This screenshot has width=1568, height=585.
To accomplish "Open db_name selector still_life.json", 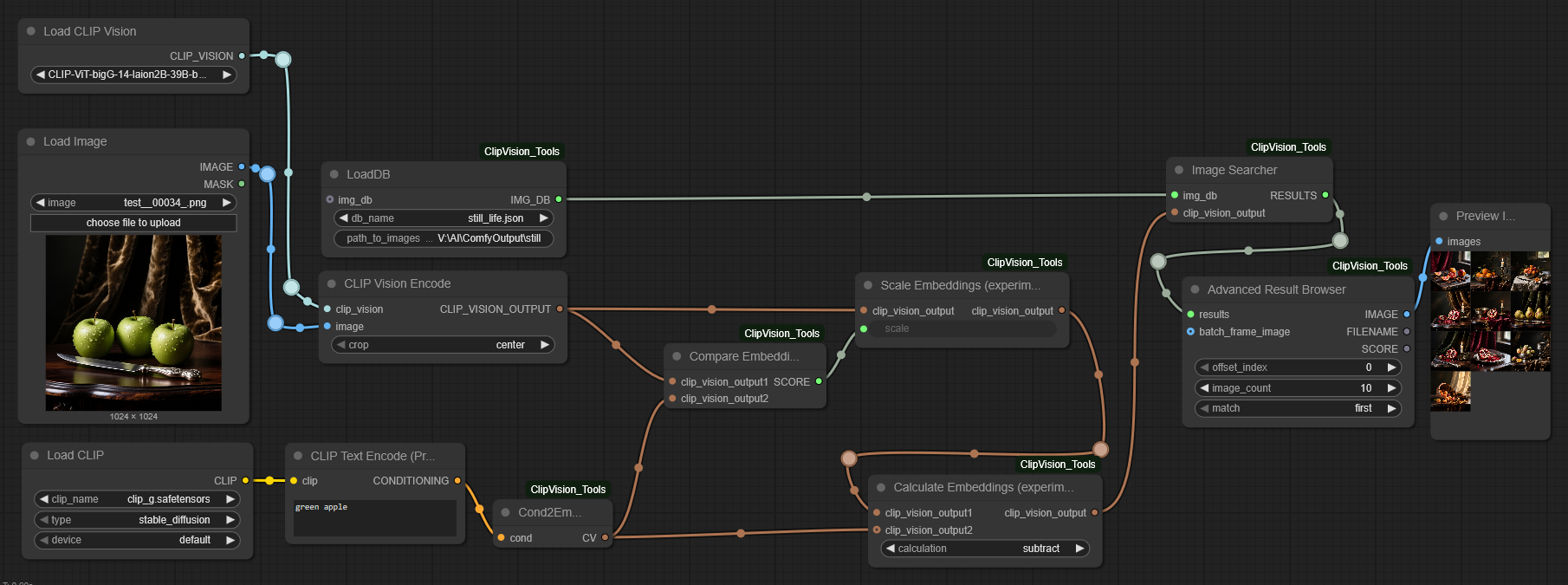I will (x=444, y=218).
